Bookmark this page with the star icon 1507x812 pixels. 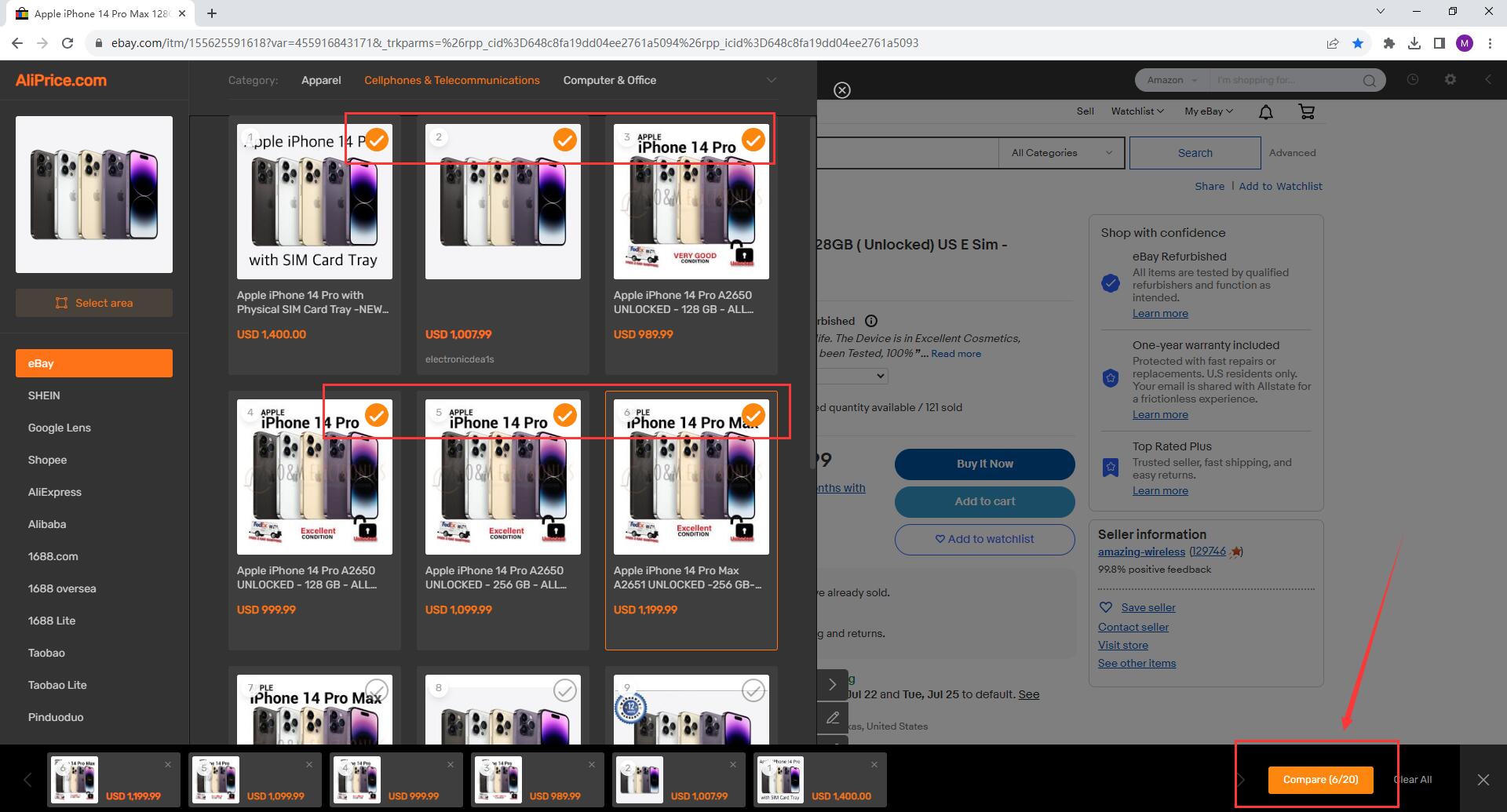[1358, 43]
